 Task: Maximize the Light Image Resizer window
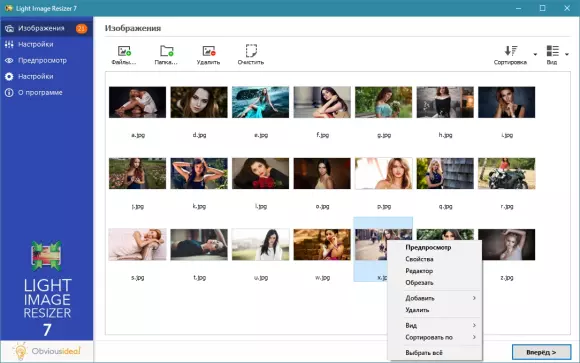542,8
